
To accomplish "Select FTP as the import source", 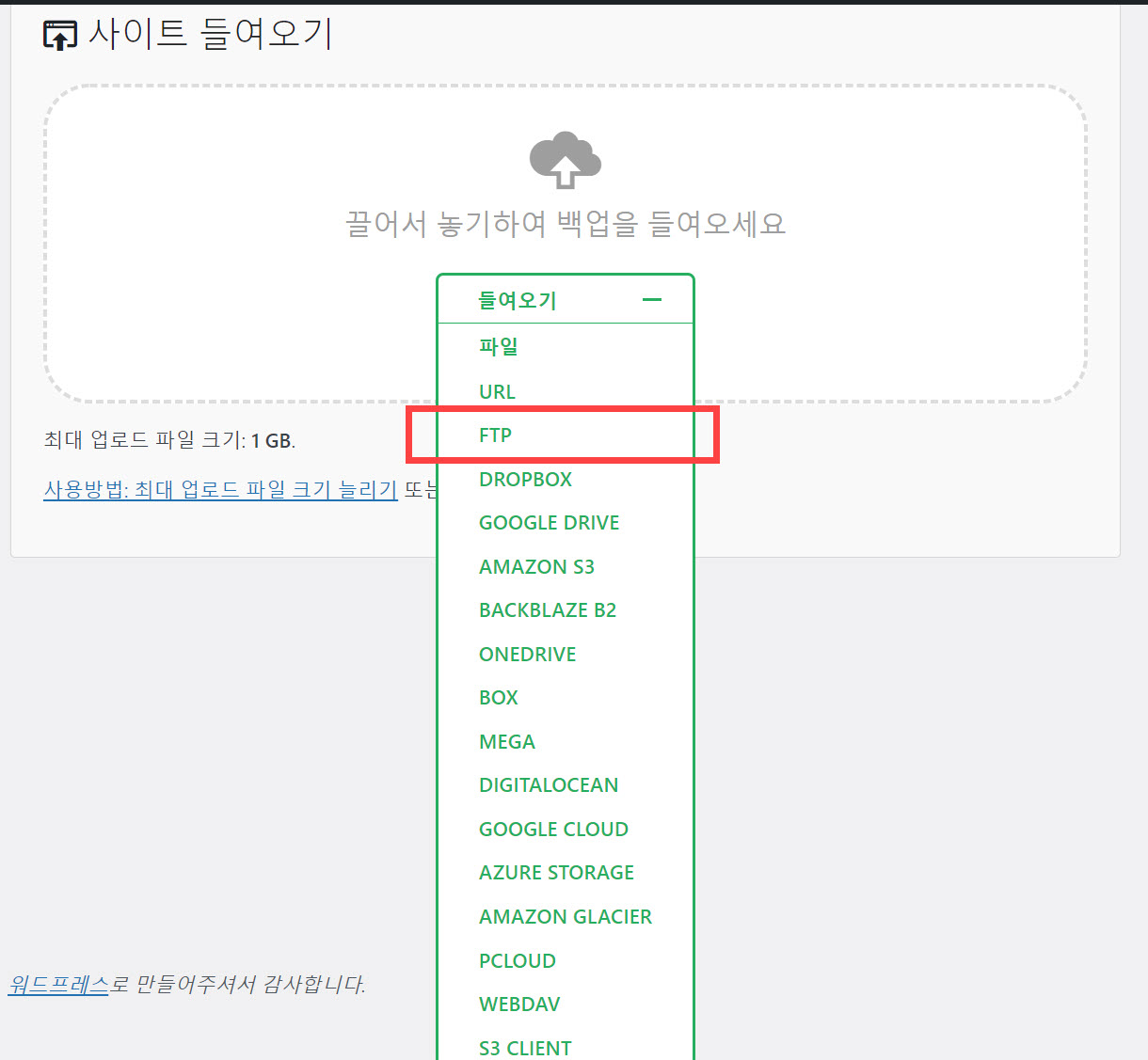I will [496, 435].
